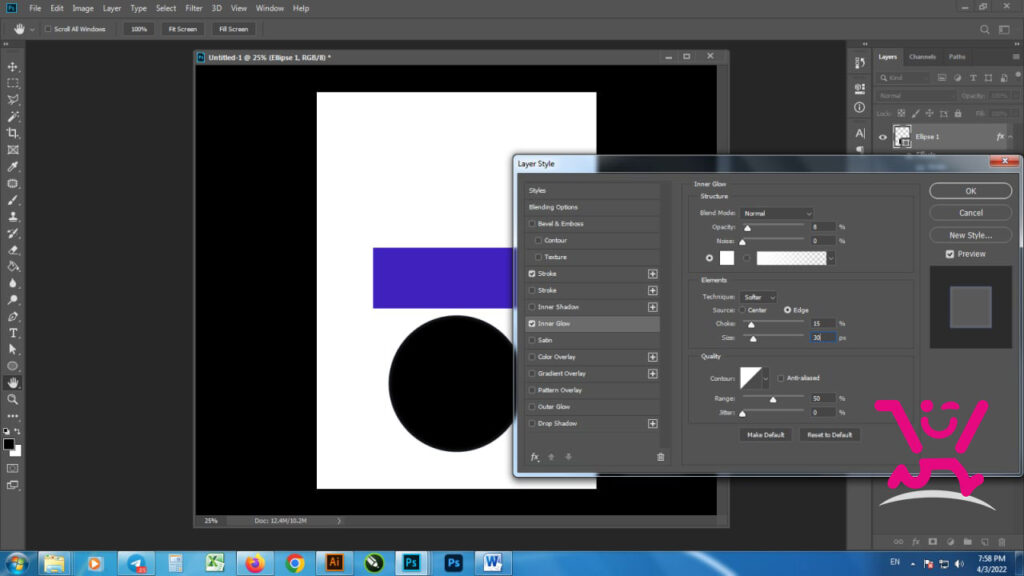Open Illustrator from the taskbar

pos(334,562)
